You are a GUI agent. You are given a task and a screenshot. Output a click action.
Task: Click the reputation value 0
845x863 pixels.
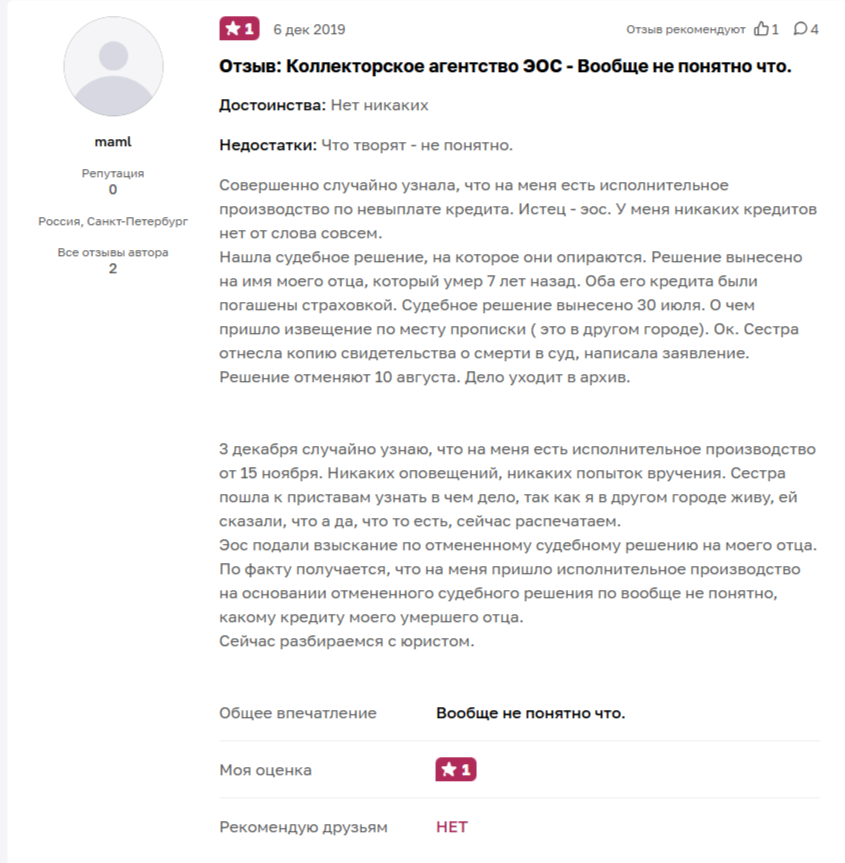(x=113, y=189)
